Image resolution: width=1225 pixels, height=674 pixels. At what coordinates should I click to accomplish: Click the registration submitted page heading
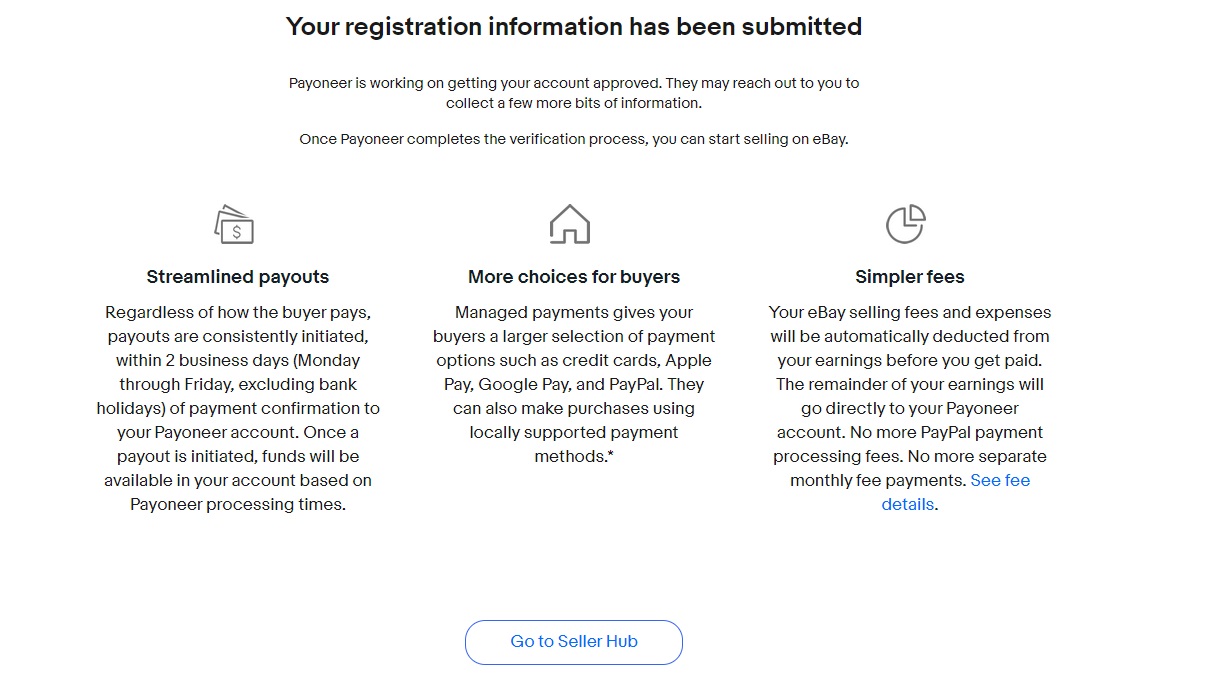[x=574, y=27]
